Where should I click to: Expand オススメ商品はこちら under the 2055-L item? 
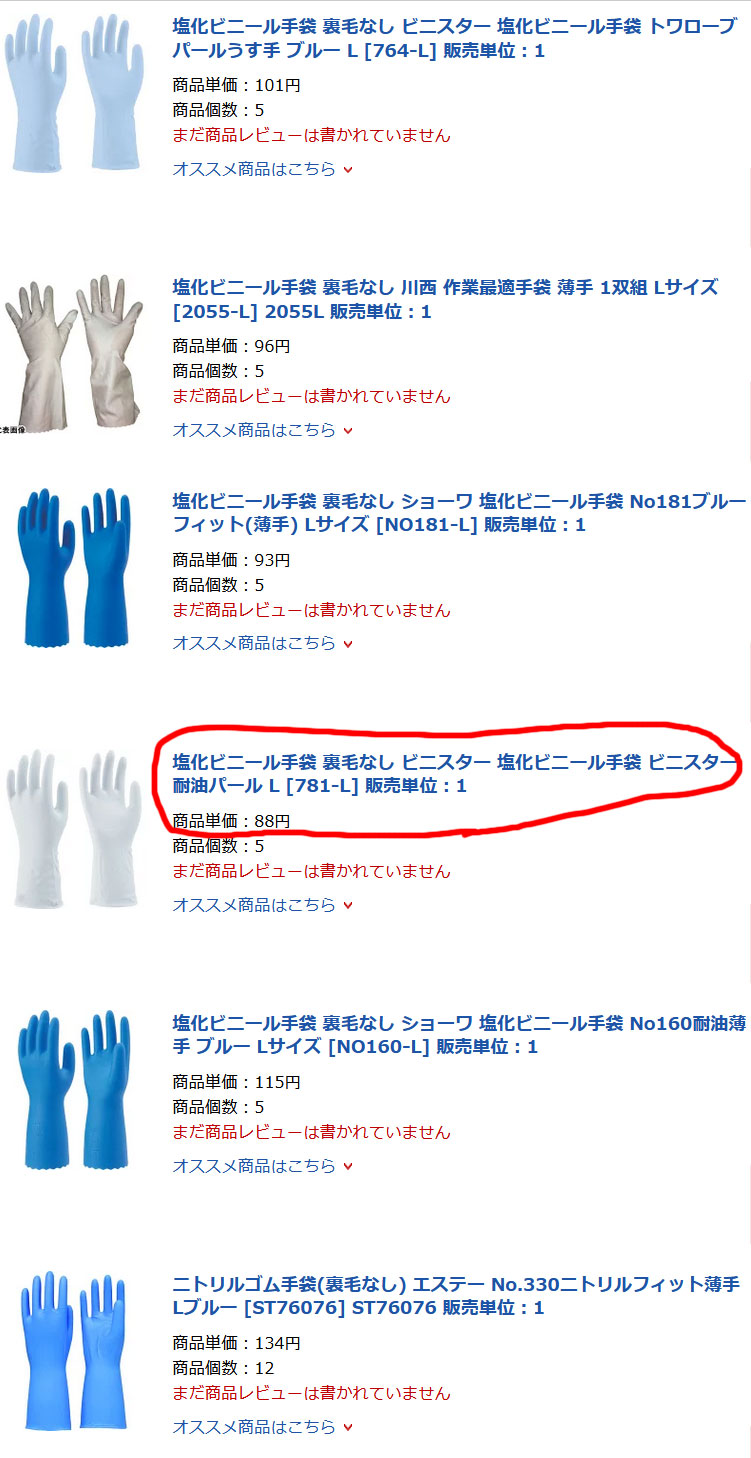coord(263,430)
